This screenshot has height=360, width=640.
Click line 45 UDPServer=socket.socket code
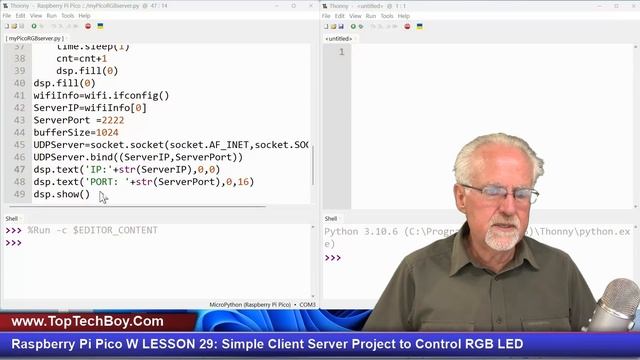171,145
